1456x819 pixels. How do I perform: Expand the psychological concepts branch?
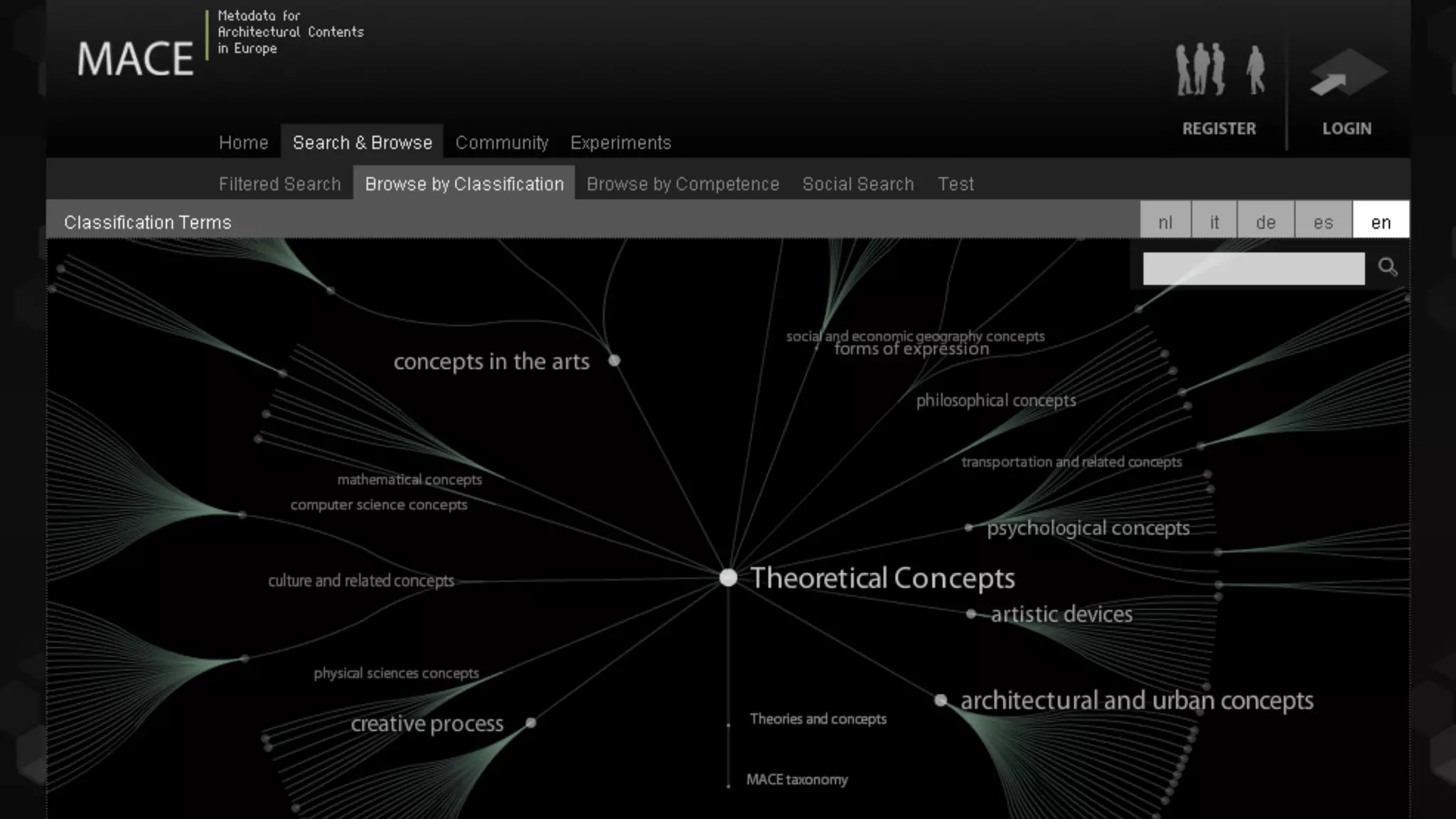tap(1087, 528)
